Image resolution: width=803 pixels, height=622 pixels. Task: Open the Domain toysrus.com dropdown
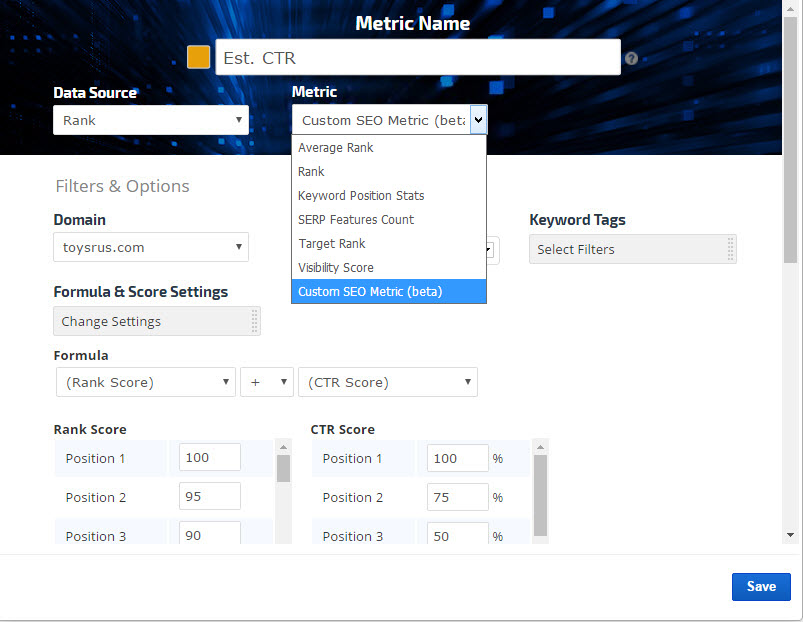[x=150, y=246]
